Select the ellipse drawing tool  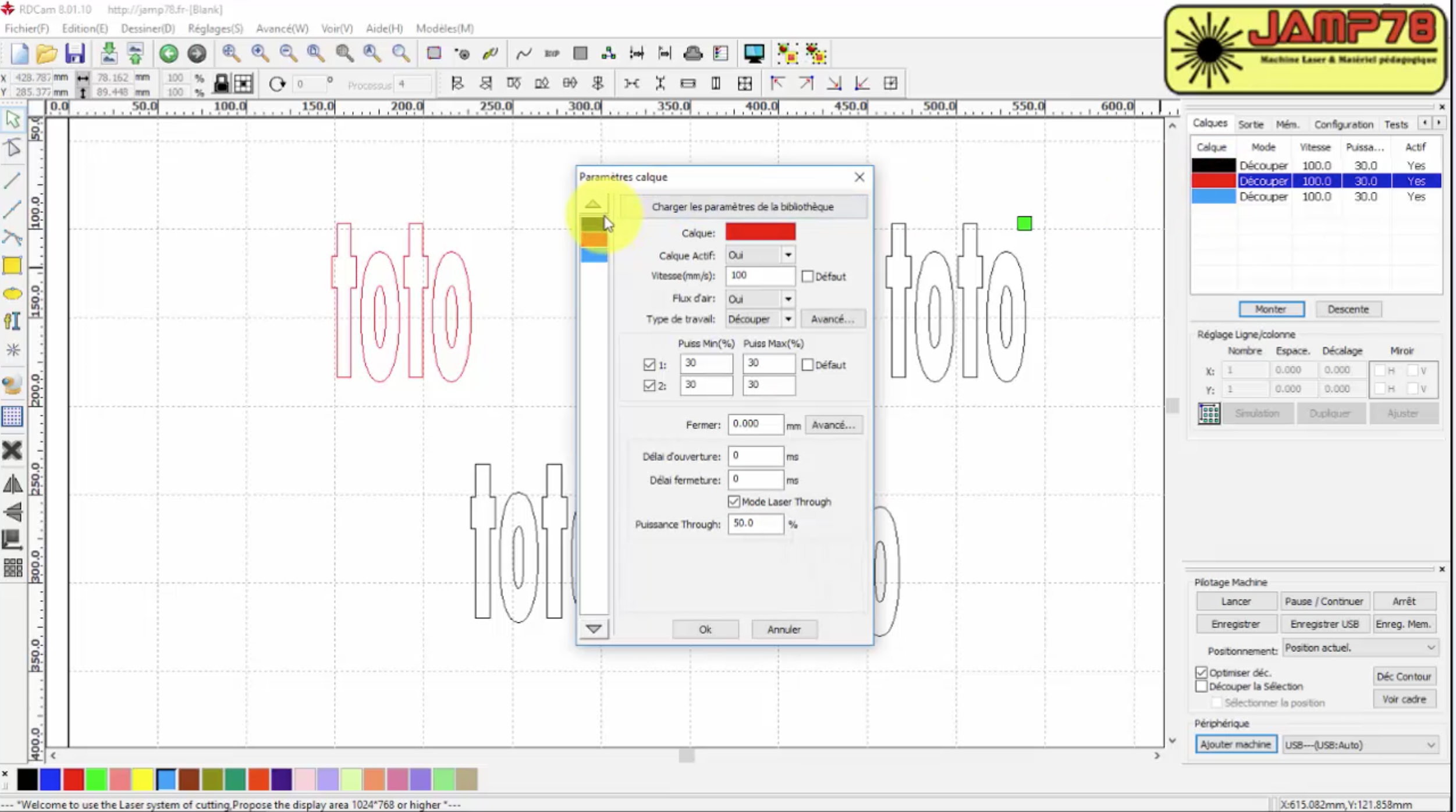click(12, 294)
